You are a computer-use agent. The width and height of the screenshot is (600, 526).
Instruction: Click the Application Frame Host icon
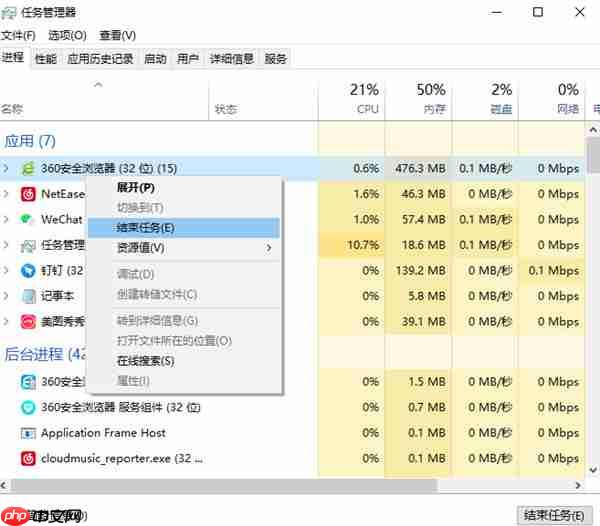(28, 433)
